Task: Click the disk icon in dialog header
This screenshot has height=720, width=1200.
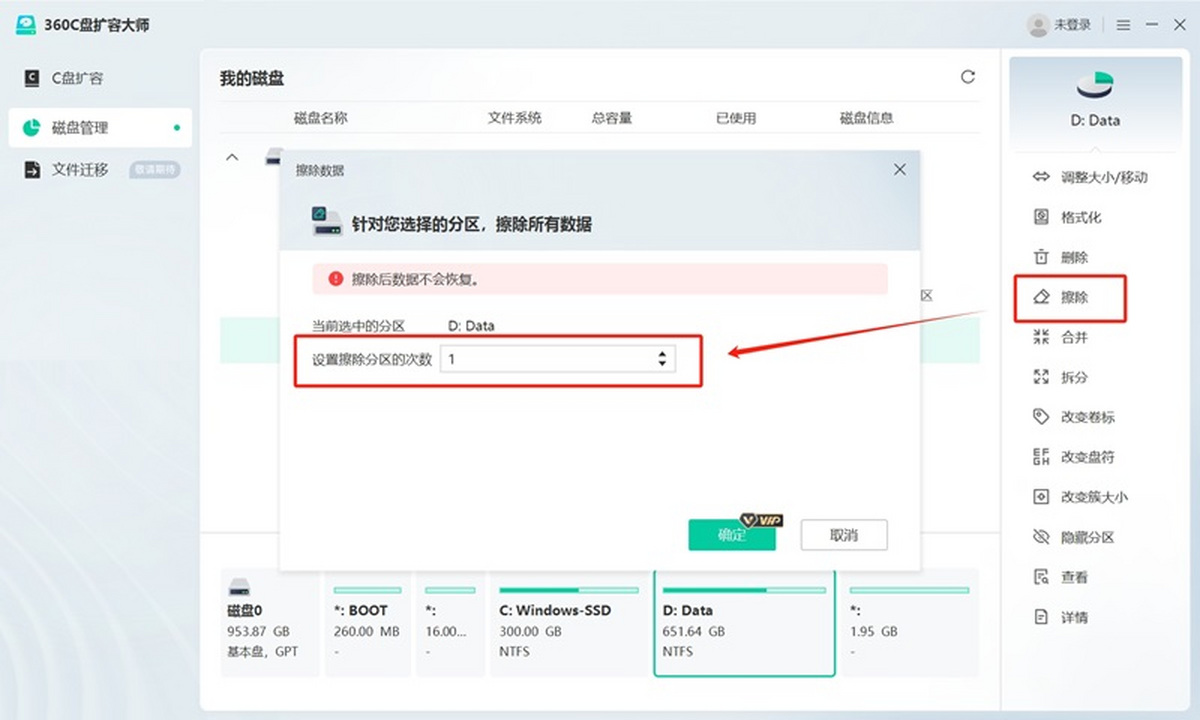Action: pyautogui.click(x=327, y=222)
